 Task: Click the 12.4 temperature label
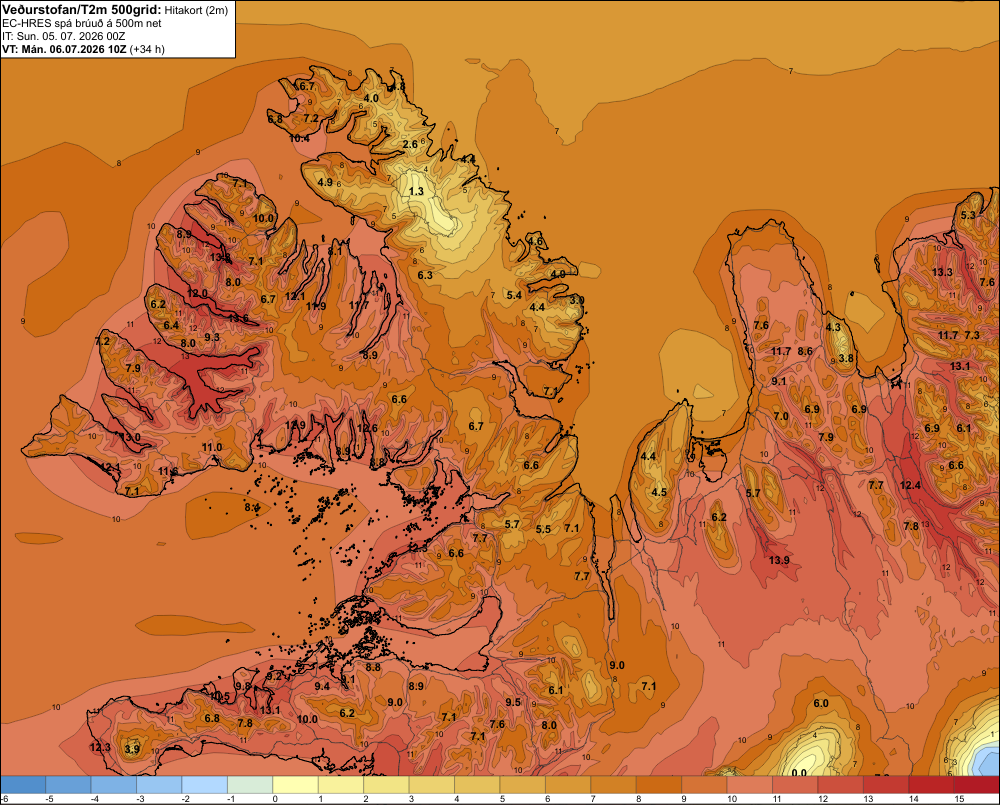[910, 485]
